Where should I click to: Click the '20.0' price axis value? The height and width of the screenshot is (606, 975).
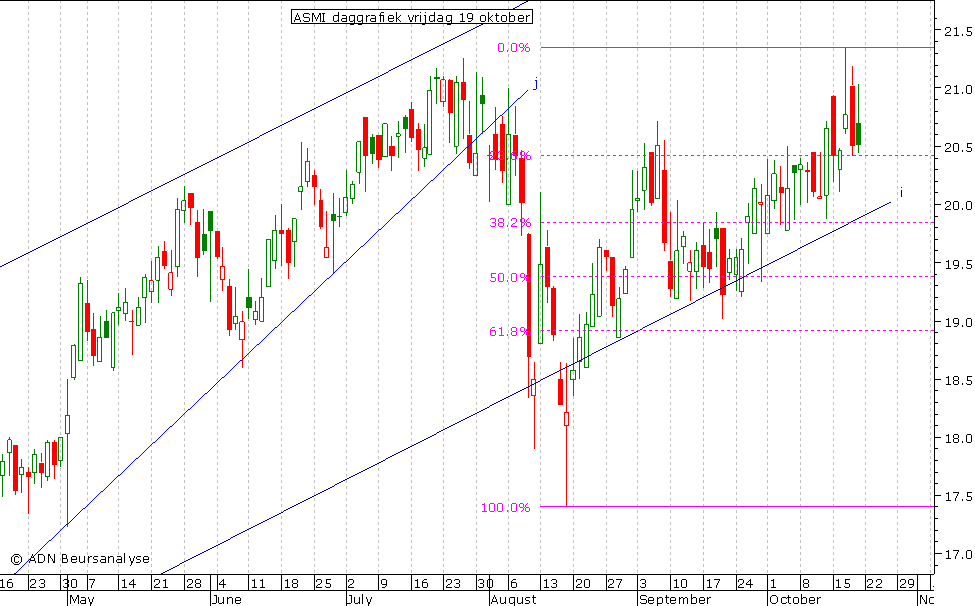click(958, 206)
